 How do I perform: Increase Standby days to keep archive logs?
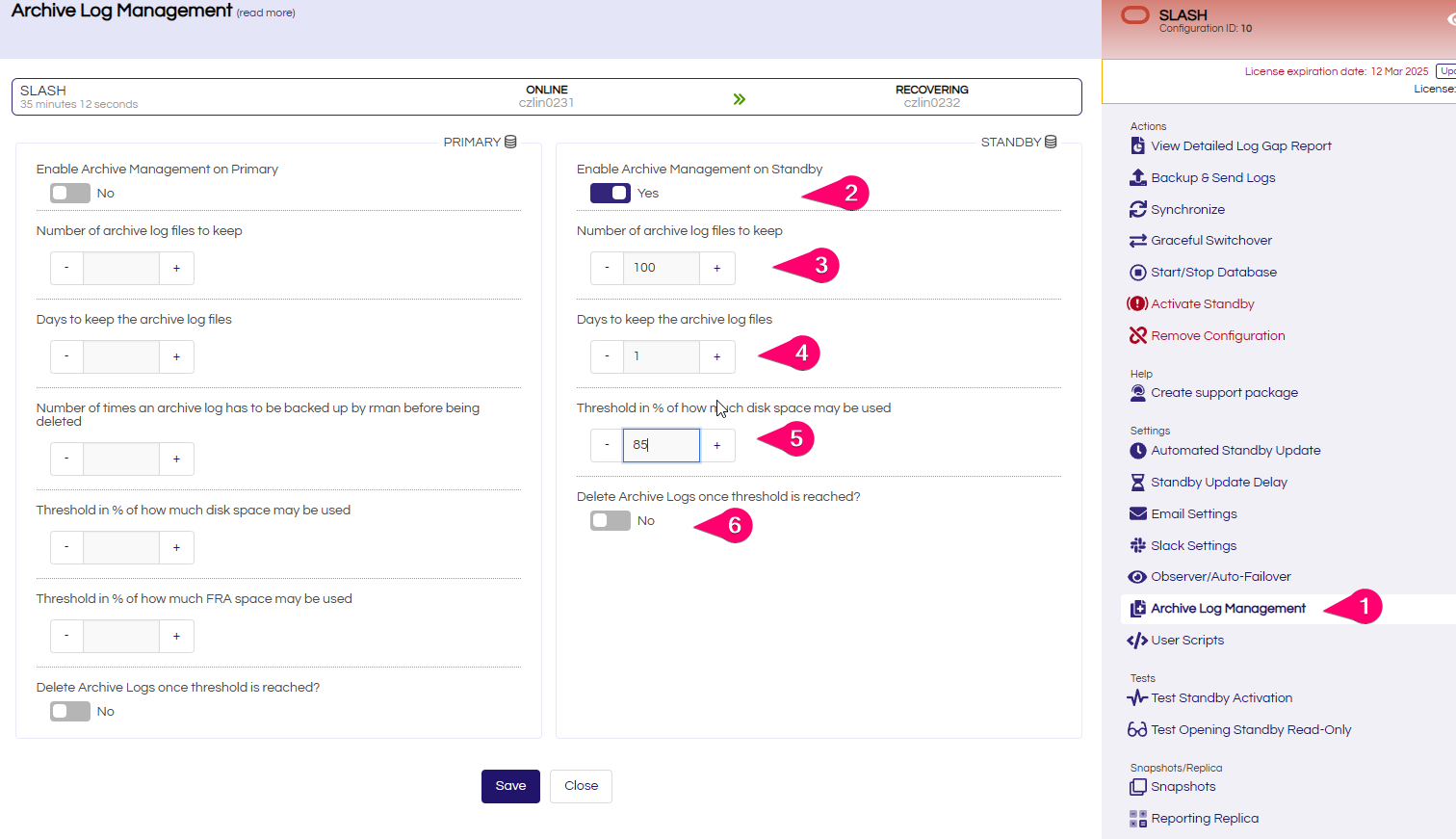[717, 356]
